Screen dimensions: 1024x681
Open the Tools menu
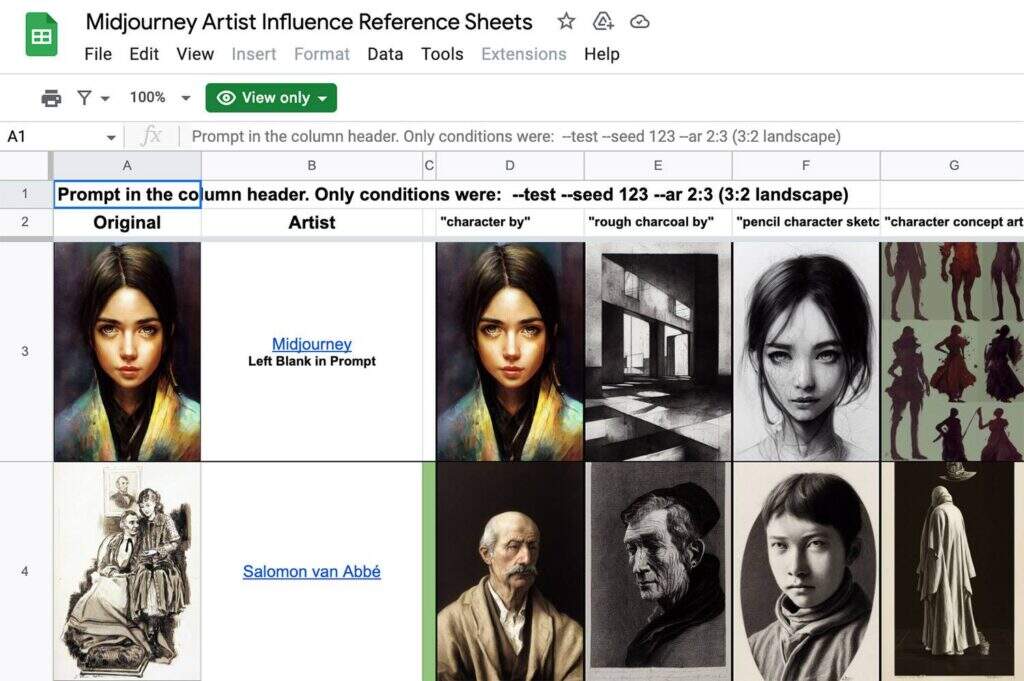point(442,54)
